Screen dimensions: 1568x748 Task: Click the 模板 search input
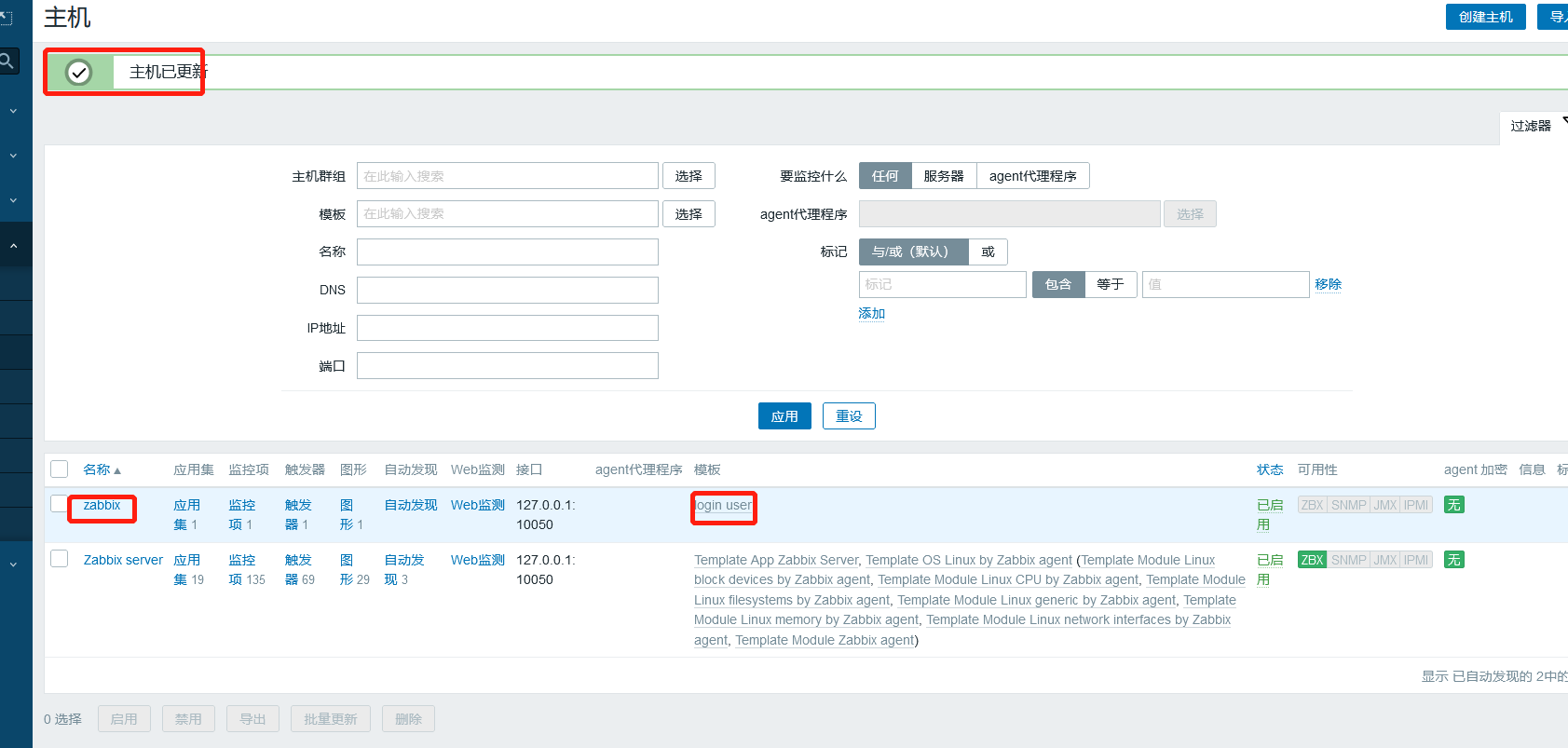click(508, 213)
